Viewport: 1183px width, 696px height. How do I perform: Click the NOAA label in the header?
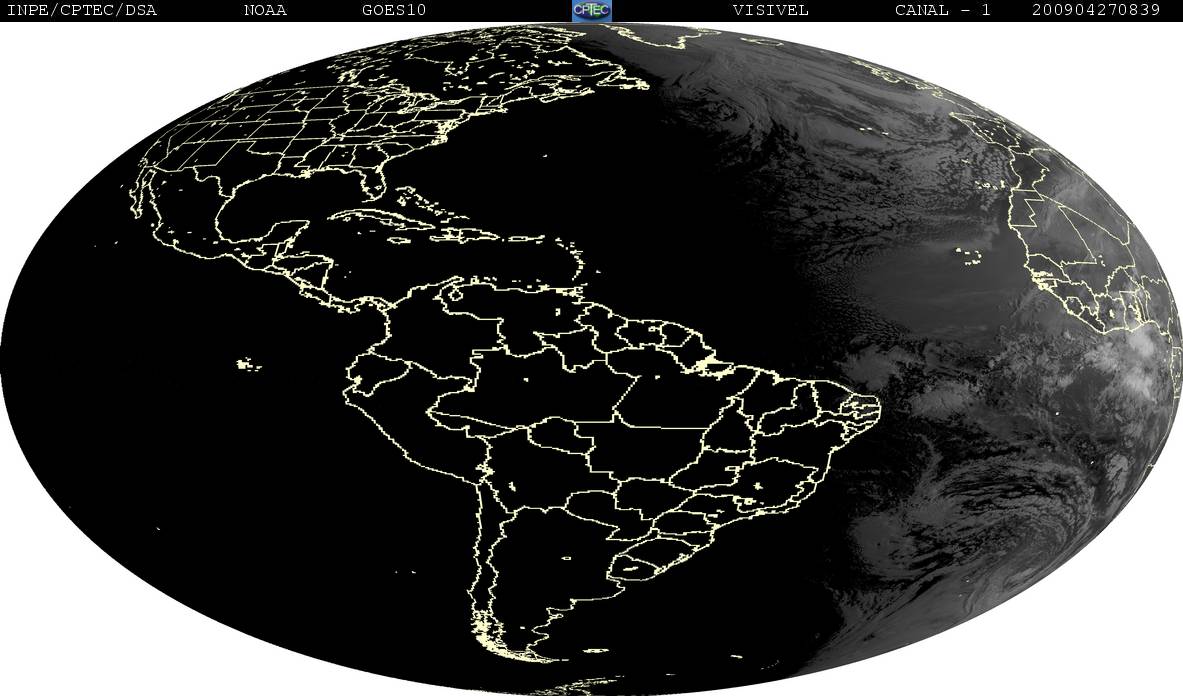click(x=266, y=11)
